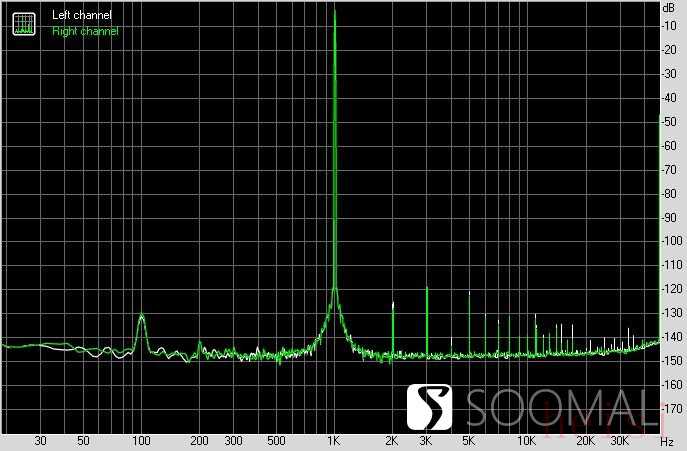687x451 pixels.
Task: Select the Right channel legend label
Action: (x=85, y=32)
